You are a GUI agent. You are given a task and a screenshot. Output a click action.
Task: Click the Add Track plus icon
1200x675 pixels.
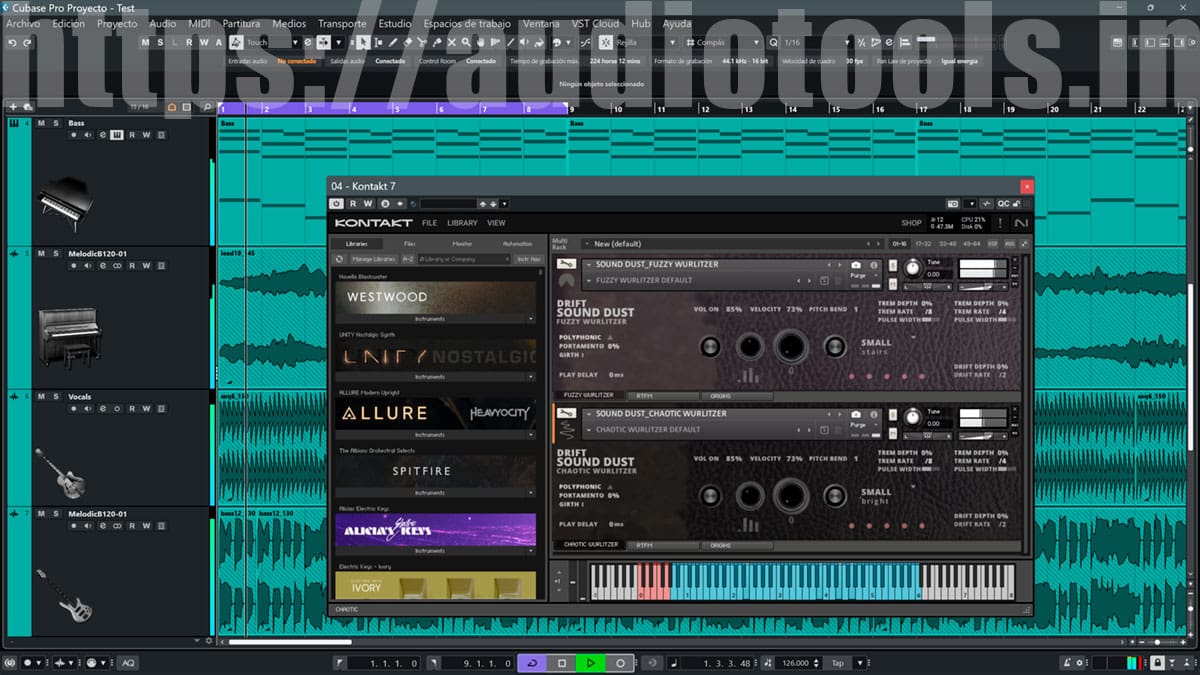[13, 107]
